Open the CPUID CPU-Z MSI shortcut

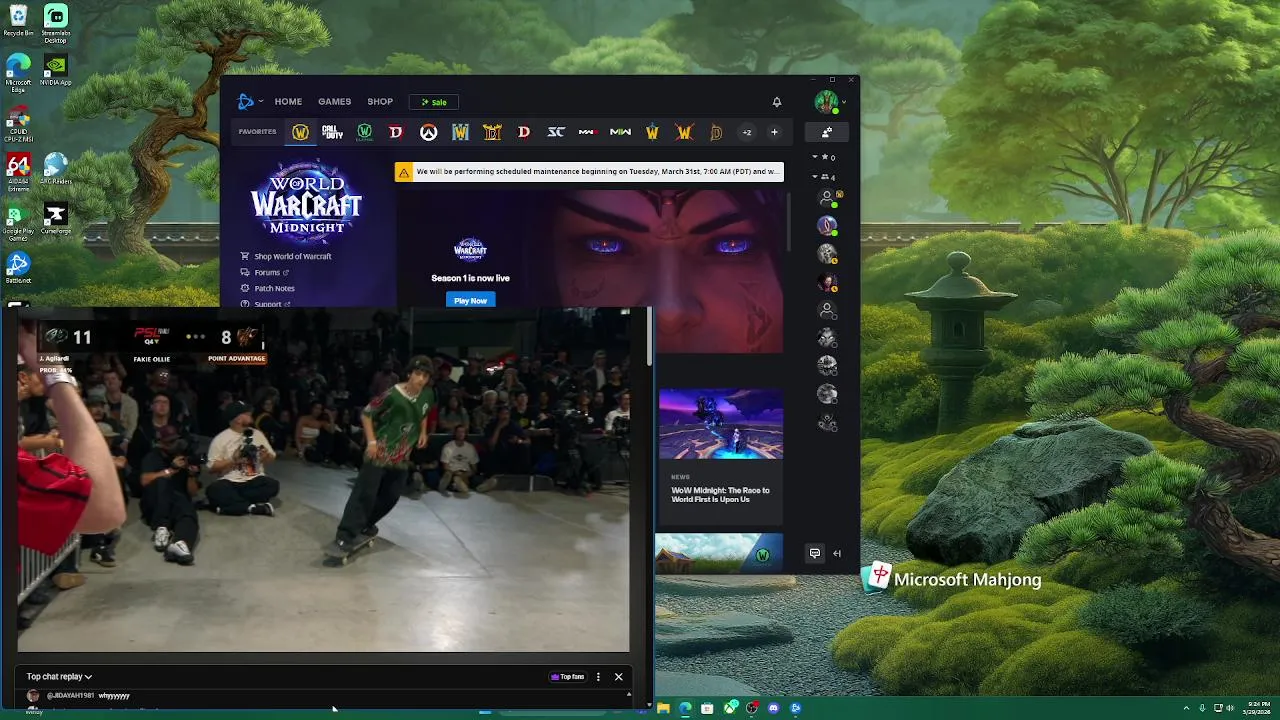[x=18, y=122]
